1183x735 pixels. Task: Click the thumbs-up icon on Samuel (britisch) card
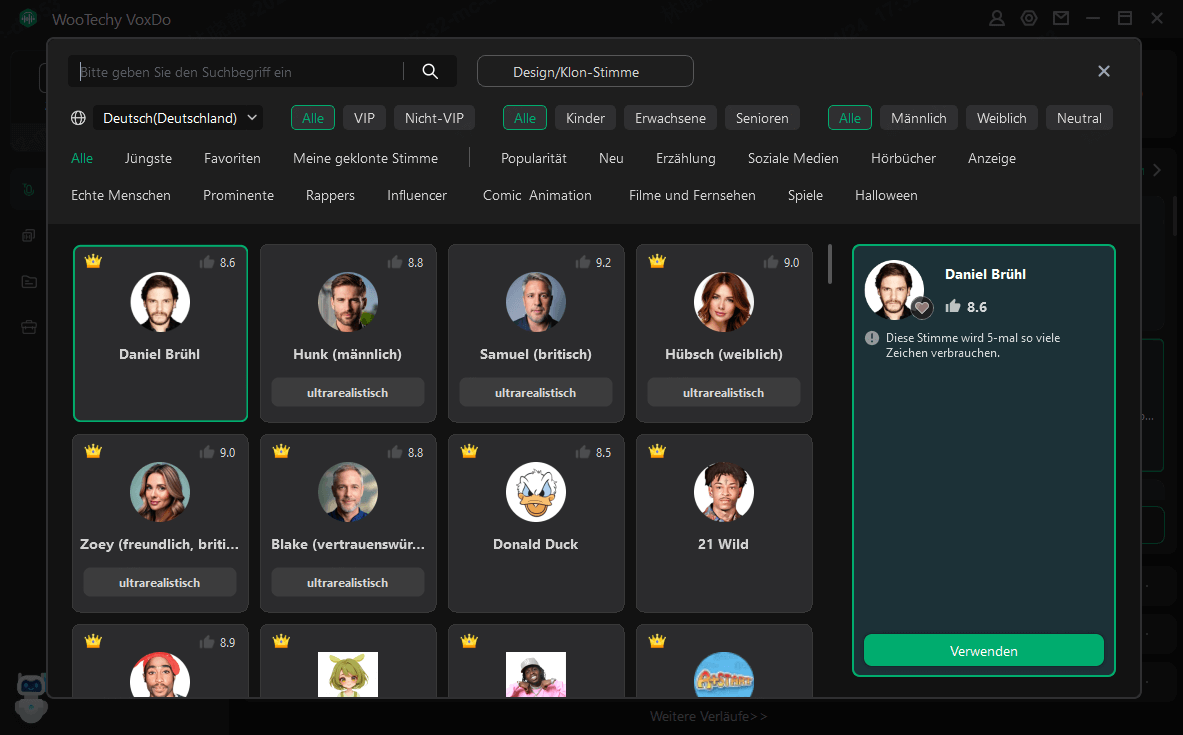coord(582,262)
